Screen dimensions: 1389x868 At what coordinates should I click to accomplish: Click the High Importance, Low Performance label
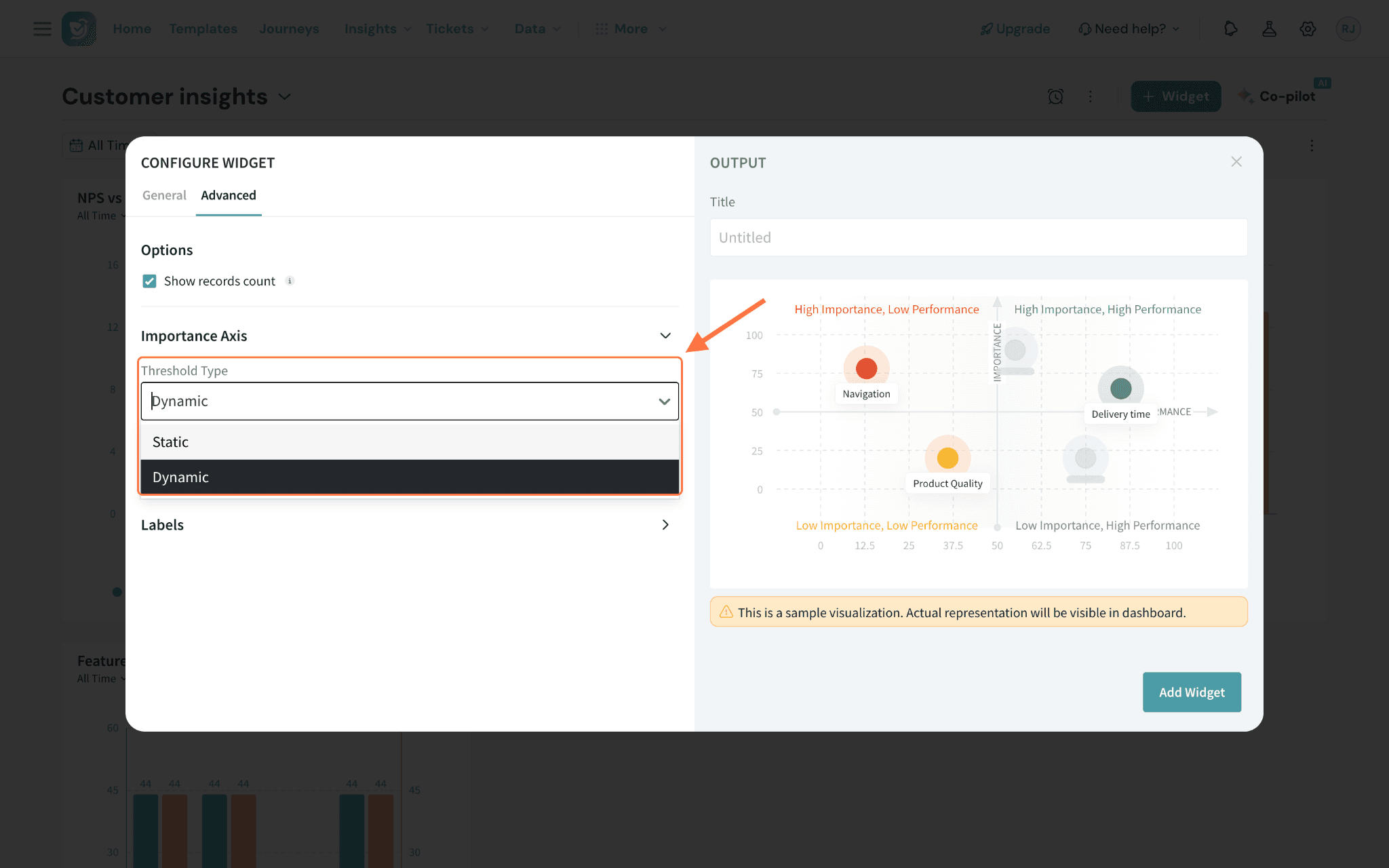pyautogui.click(x=886, y=309)
